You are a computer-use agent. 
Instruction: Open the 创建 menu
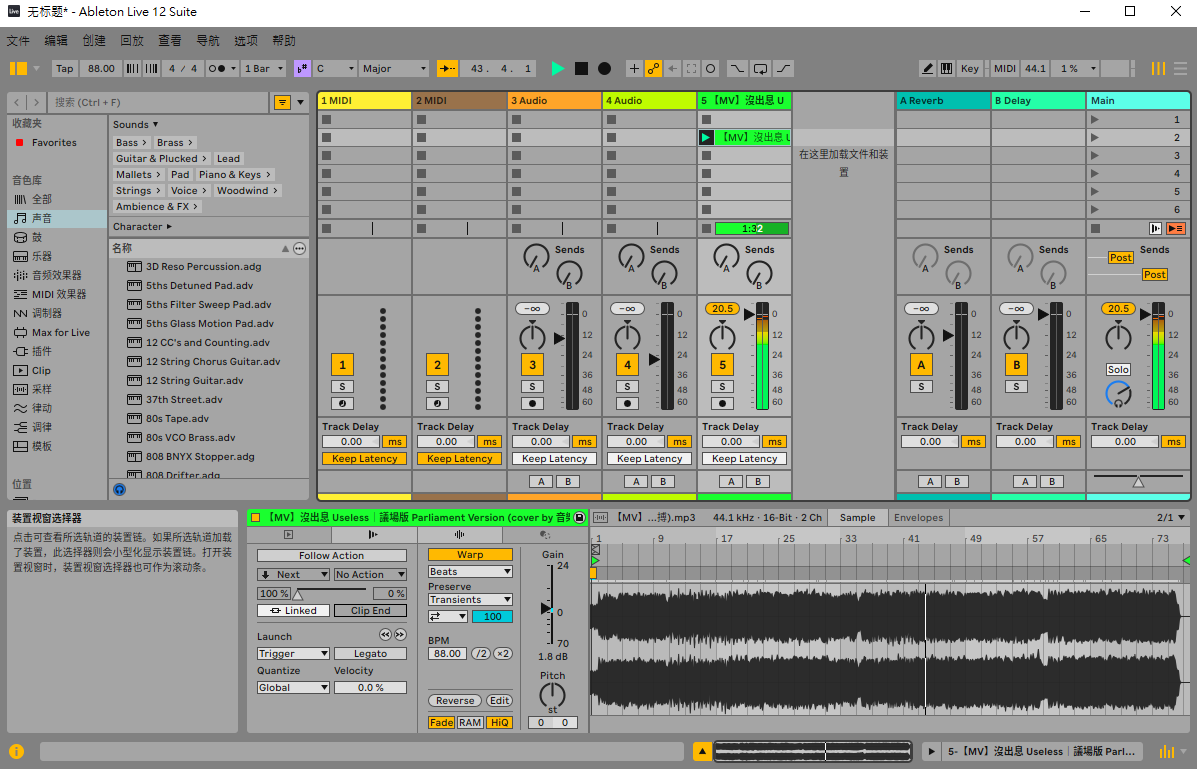pos(94,40)
